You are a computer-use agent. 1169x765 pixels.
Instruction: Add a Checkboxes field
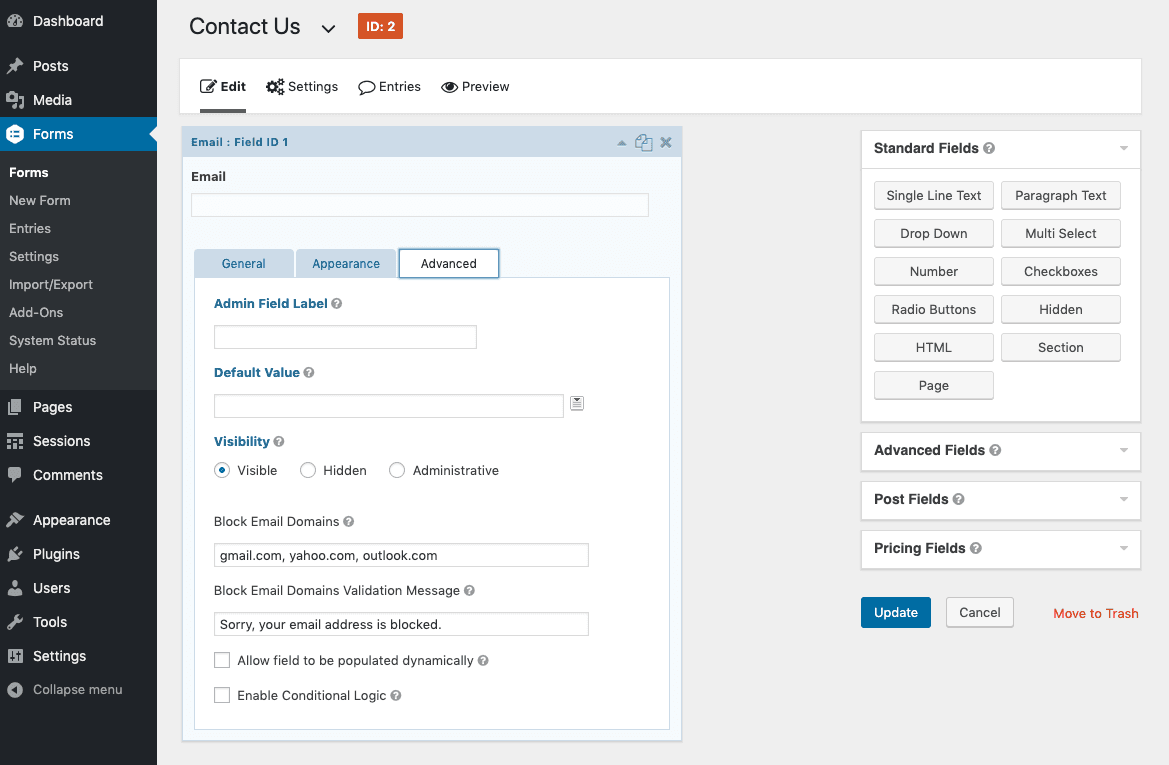point(1060,271)
